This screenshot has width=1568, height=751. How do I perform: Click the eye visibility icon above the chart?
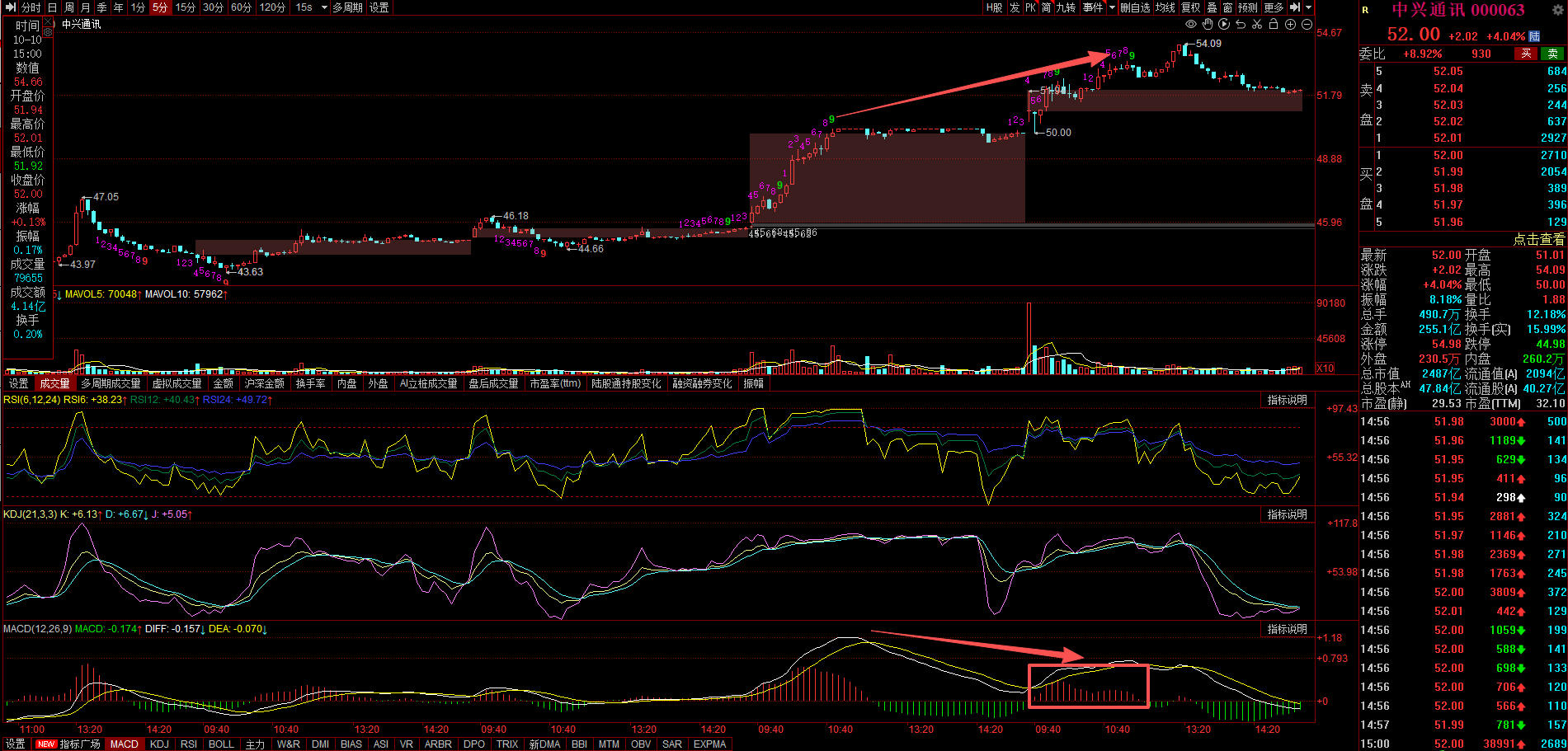[1191, 25]
